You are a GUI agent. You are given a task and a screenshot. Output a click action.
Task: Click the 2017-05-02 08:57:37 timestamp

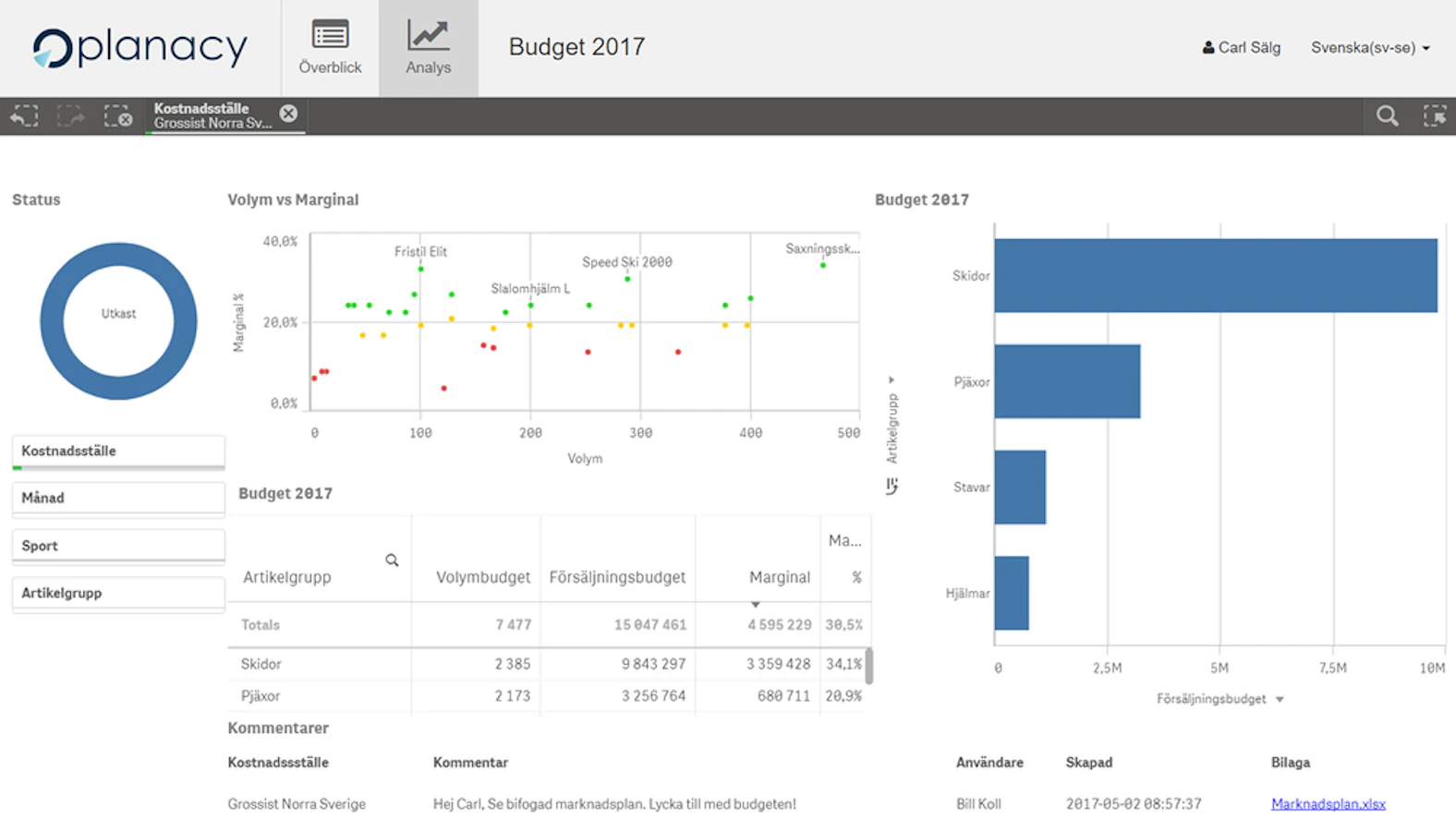tap(1134, 804)
